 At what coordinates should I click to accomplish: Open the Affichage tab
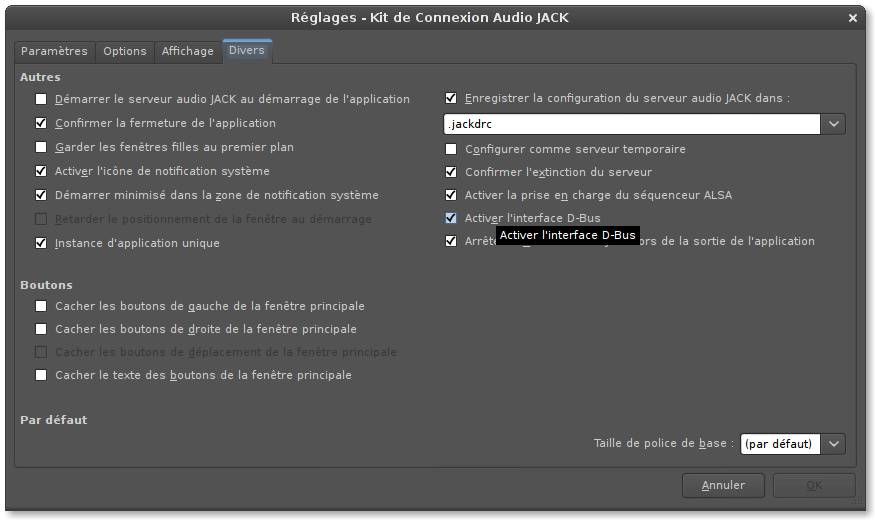pos(188,51)
